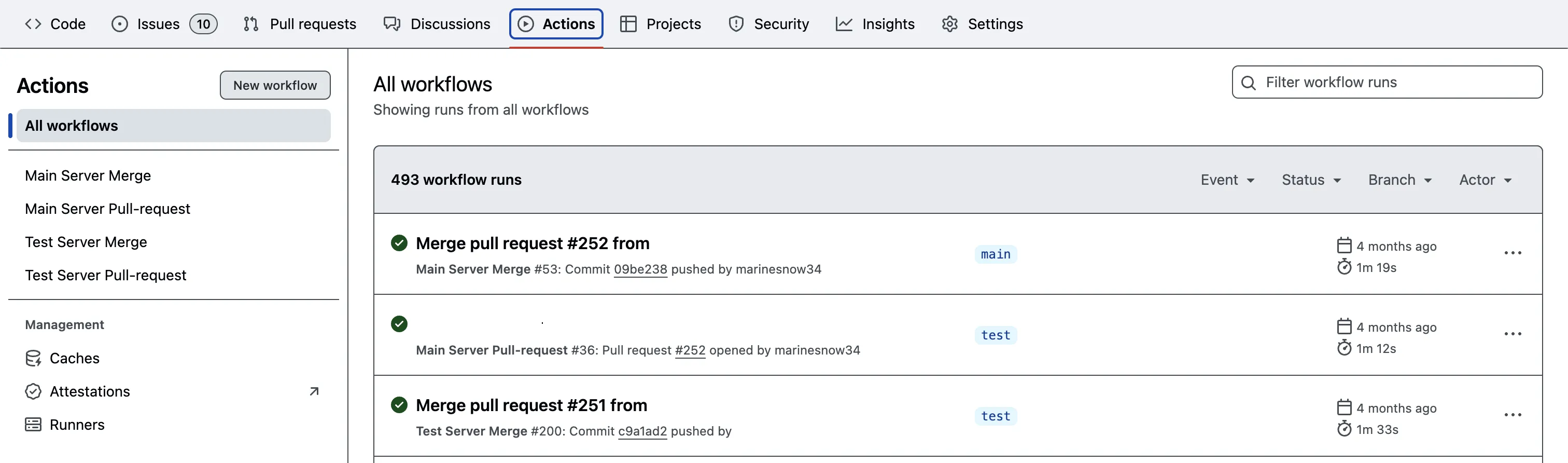Click the Pull requests branch icon
1568x463 pixels.
coord(250,24)
